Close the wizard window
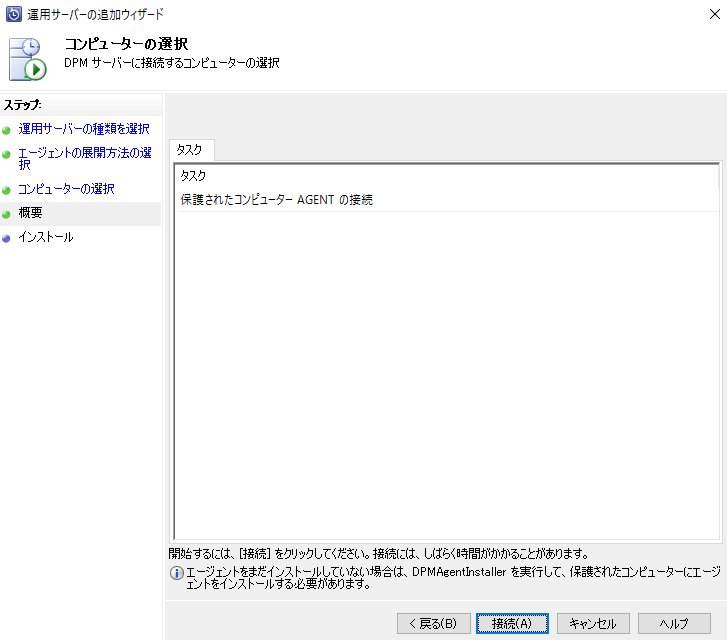Image resolution: width=727 pixels, height=640 pixels. [714, 14]
